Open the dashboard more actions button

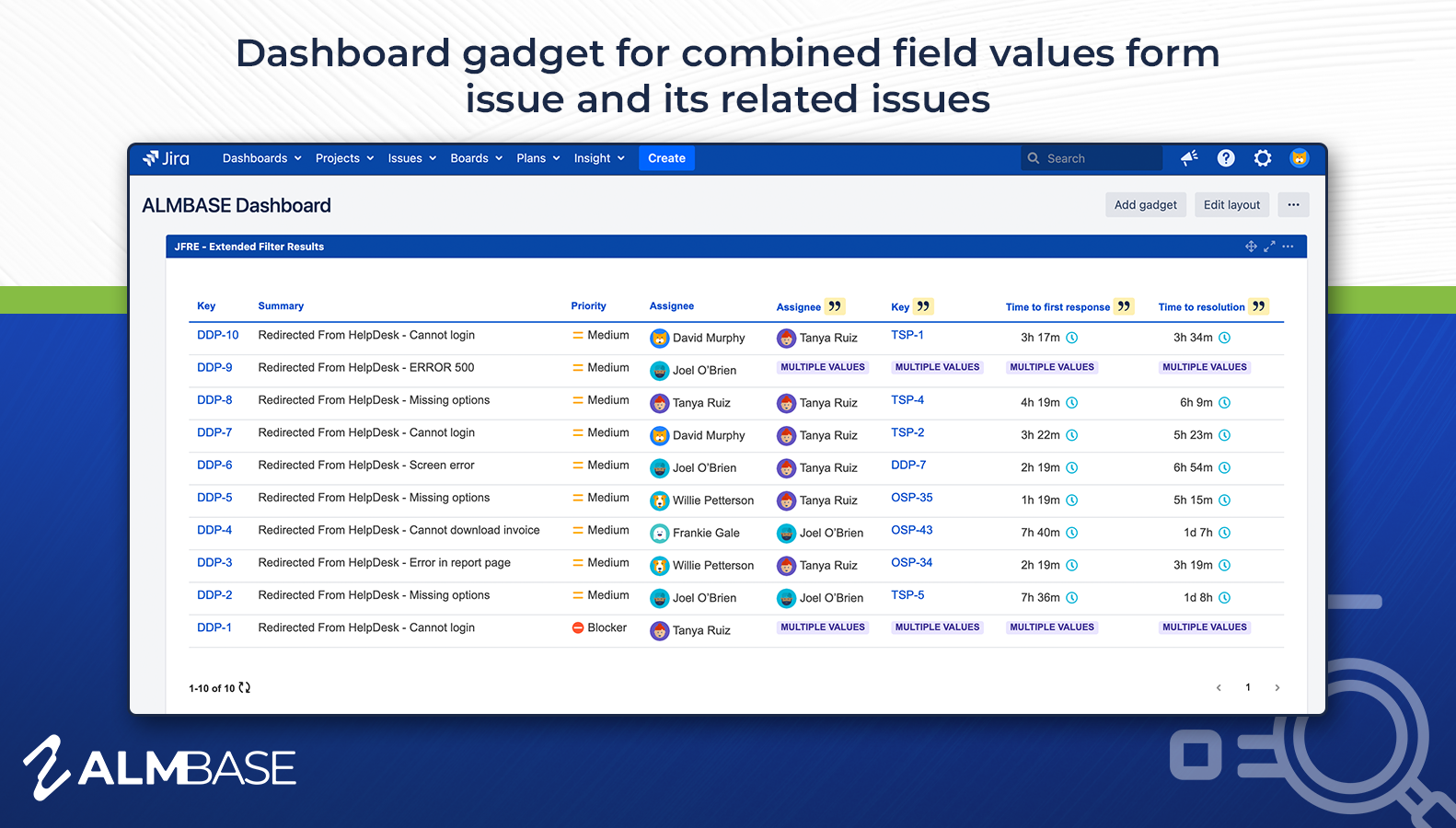click(1293, 204)
